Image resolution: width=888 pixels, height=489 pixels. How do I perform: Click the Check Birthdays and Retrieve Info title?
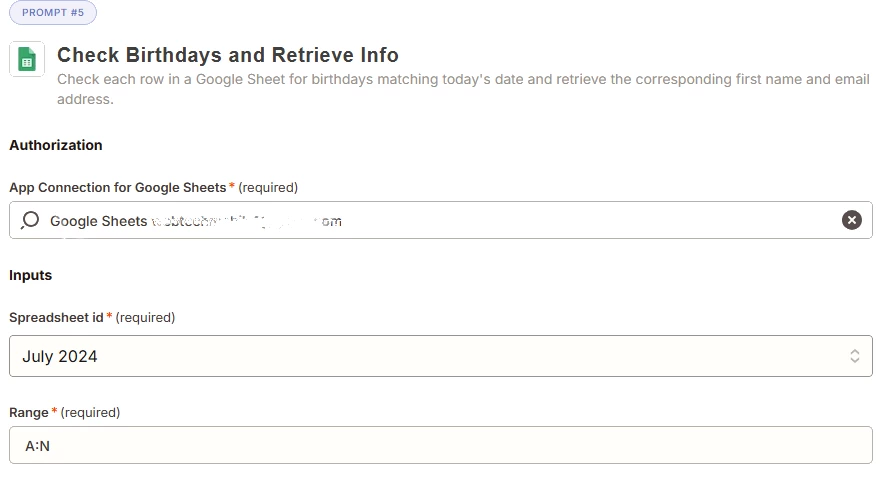pos(228,55)
